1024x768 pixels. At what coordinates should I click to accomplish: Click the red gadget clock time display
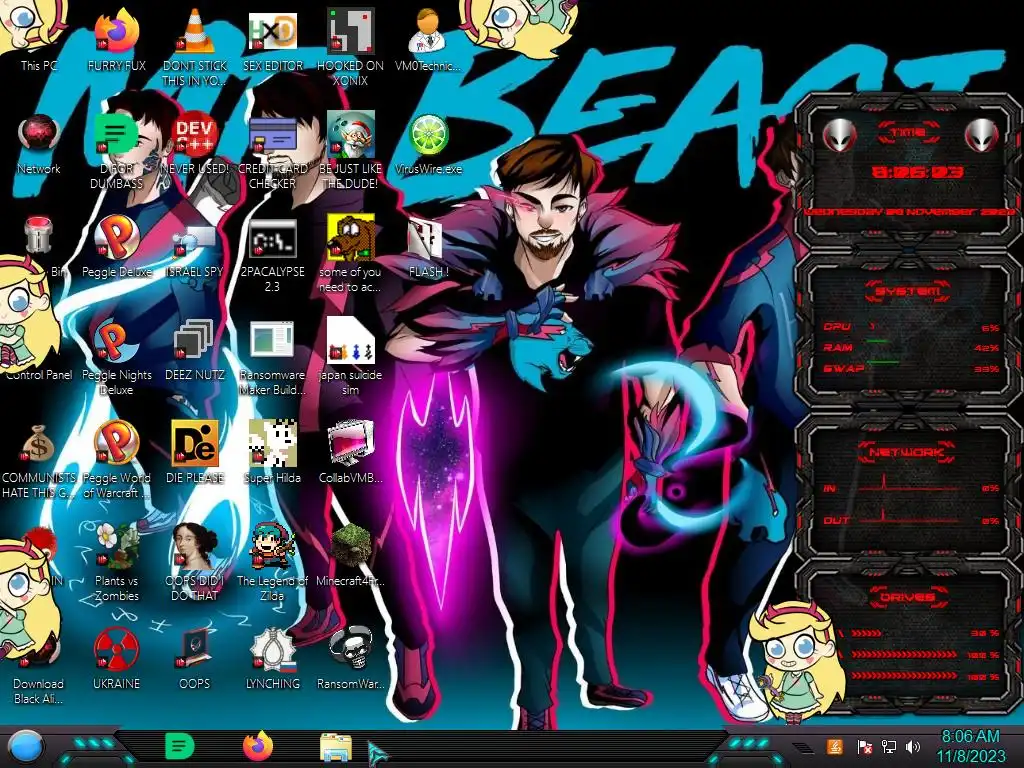click(x=918, y=172)
